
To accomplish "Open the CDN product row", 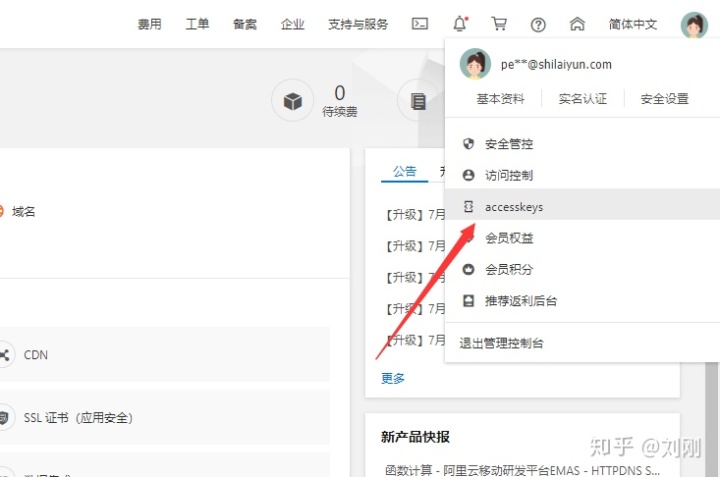I will tap(165, 354).
